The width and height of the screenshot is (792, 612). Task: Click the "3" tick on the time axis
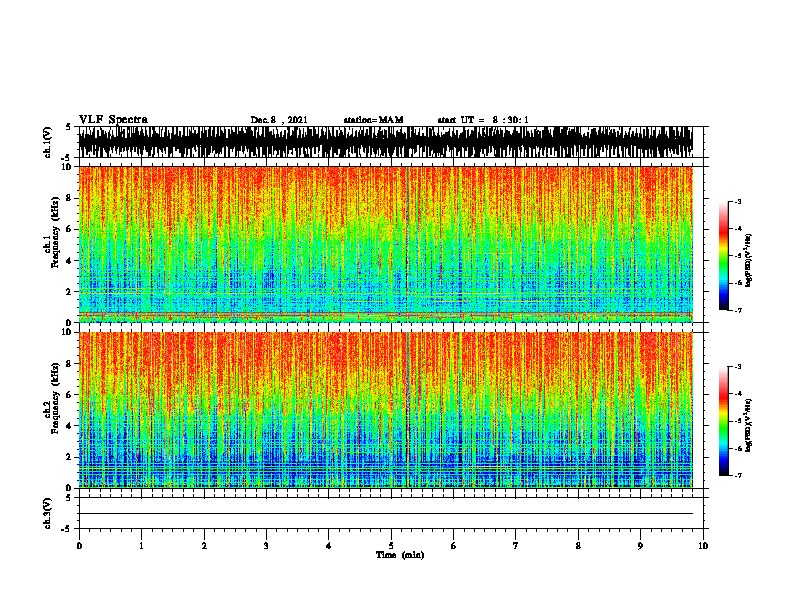266,546
